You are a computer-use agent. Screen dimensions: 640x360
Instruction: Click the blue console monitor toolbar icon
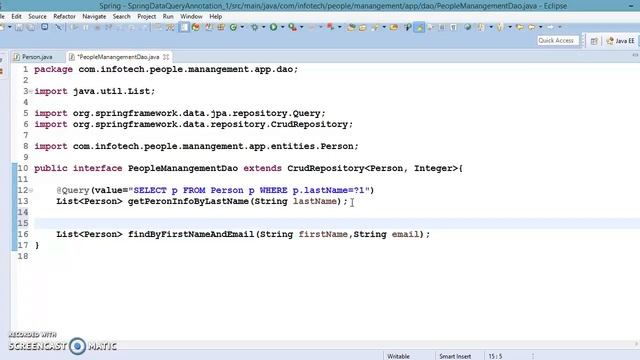pos(44,27)
